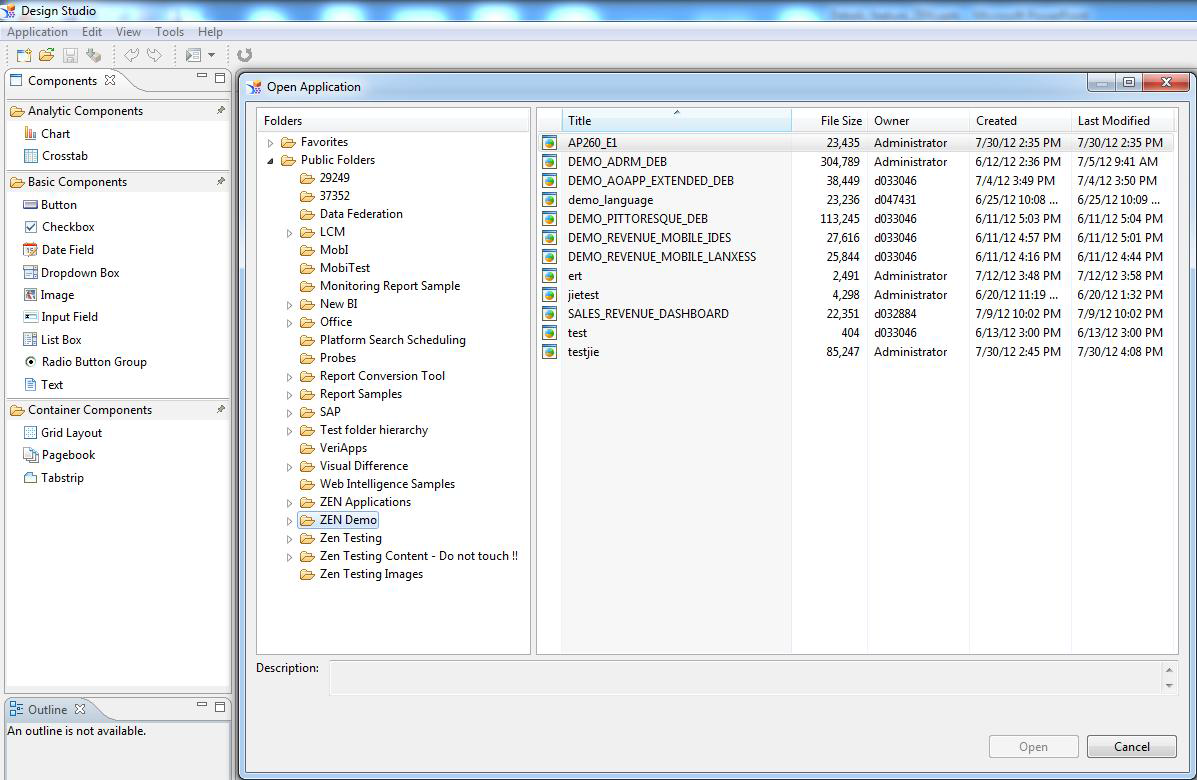Select the testjie application
The width and height of the screenshot is (1197, 780).
coord(583,352)
